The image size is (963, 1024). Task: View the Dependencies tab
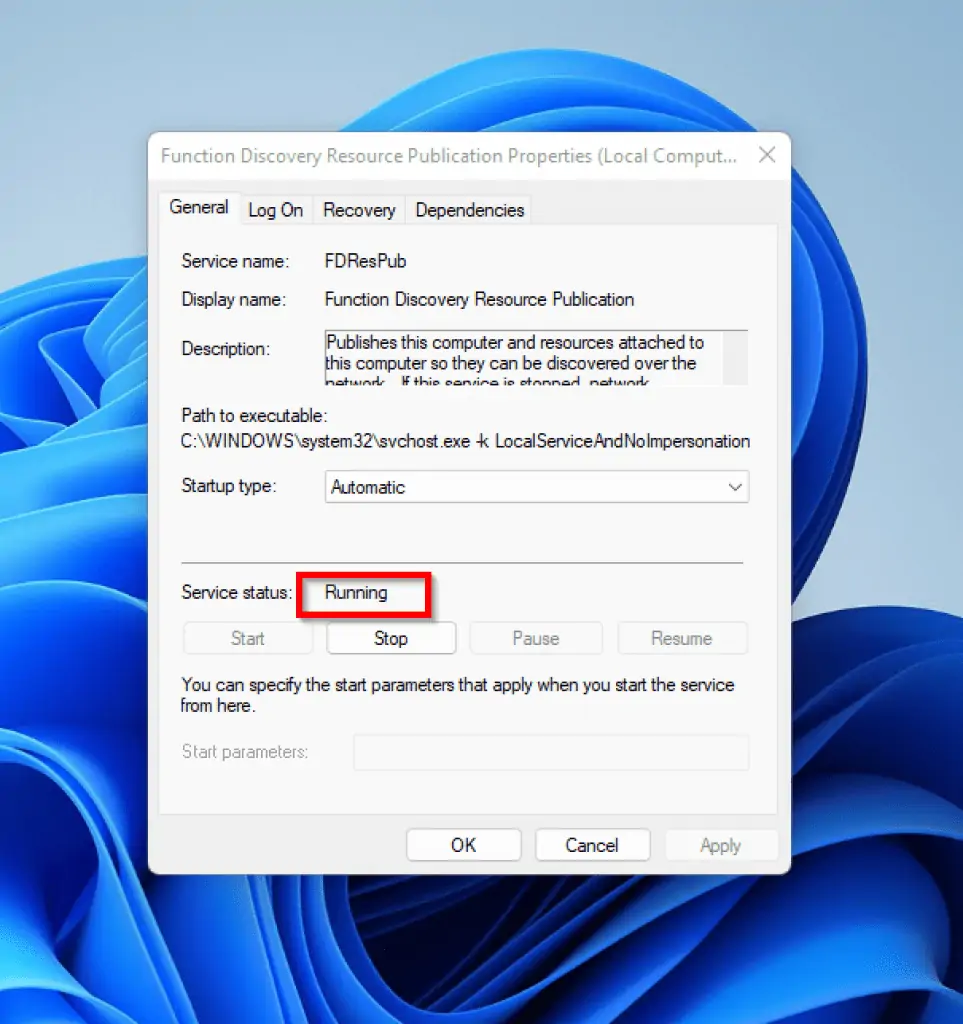pos(469,210)
